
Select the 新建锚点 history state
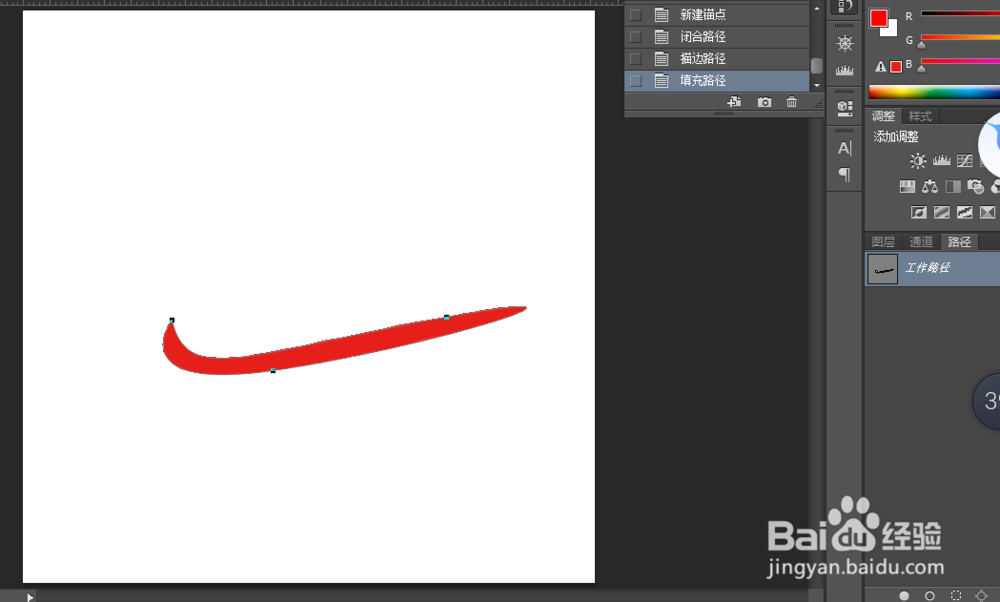(x=717, y=14)
